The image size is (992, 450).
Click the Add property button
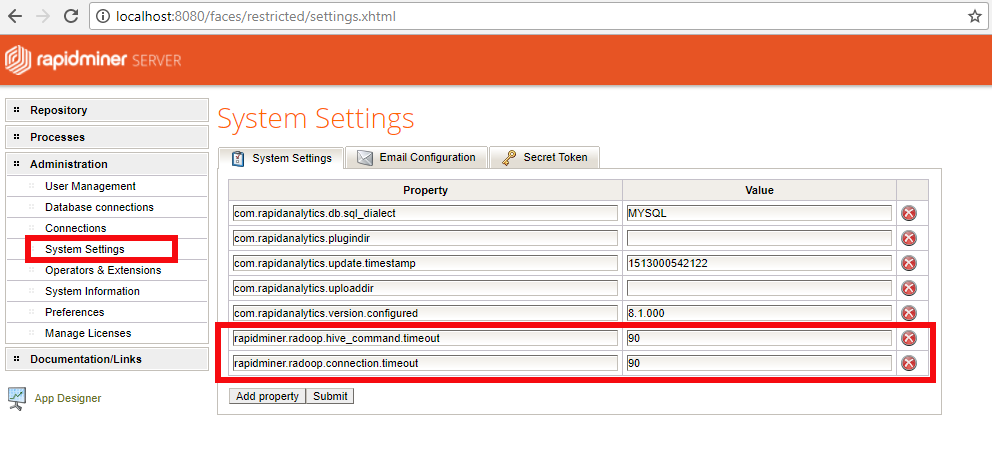[267, 396]
